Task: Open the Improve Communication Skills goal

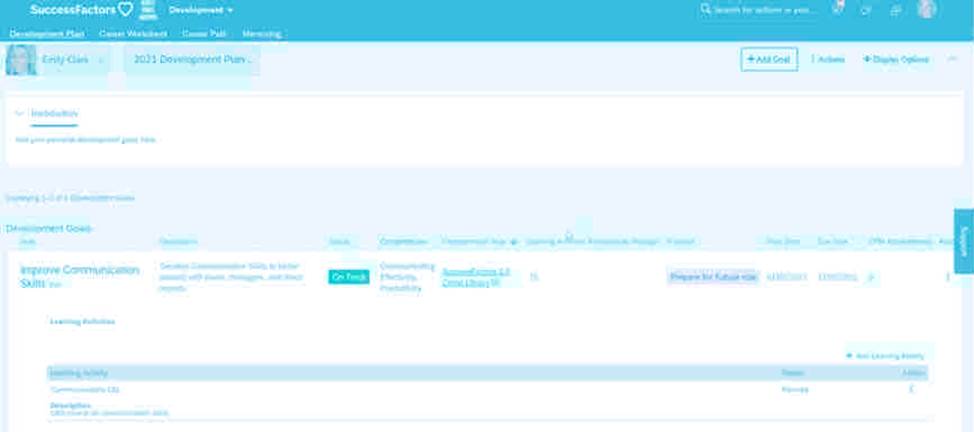Action: point(80,276)
